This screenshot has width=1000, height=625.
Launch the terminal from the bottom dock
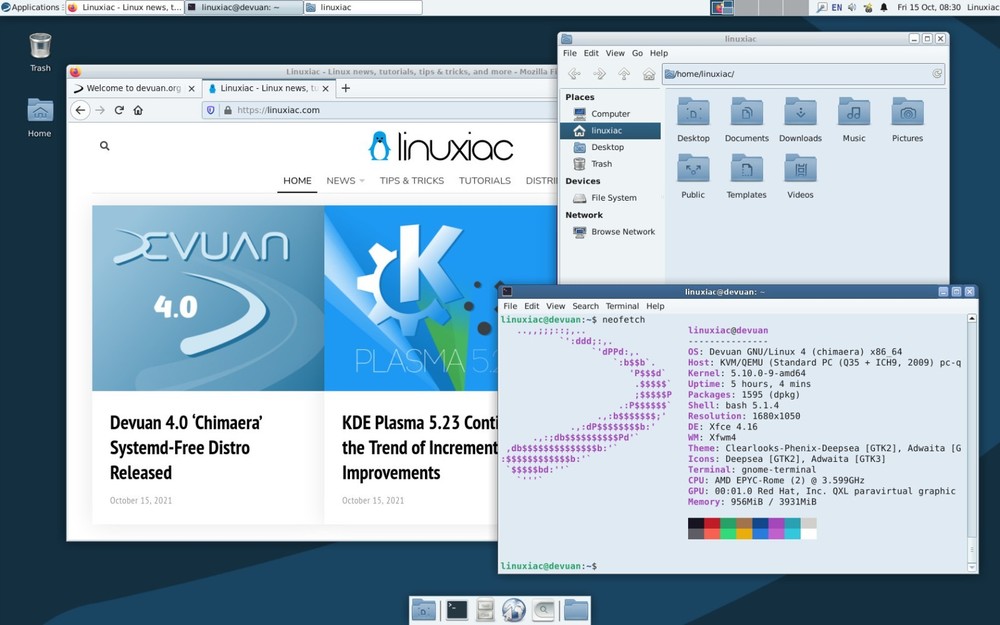pyautogui.click(x=457, y=610)
